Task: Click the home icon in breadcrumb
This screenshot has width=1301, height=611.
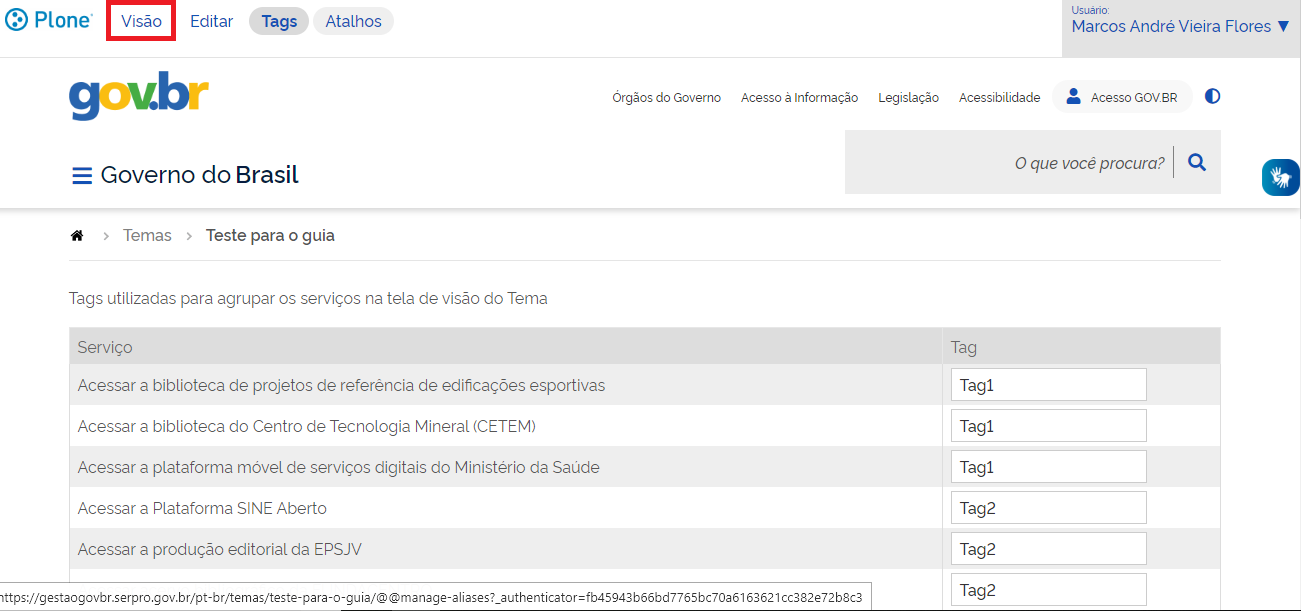Action: click(76, 236)
